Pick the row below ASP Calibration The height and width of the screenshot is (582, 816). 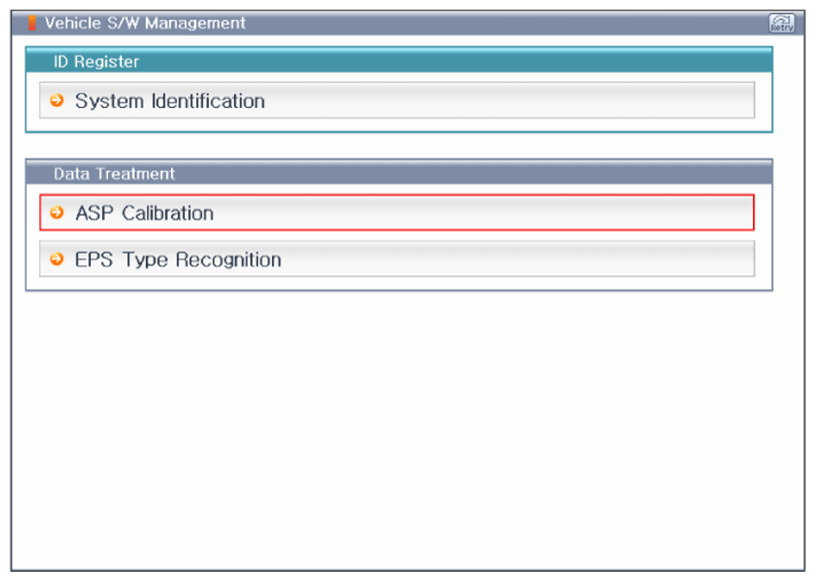tap(397, 259)
